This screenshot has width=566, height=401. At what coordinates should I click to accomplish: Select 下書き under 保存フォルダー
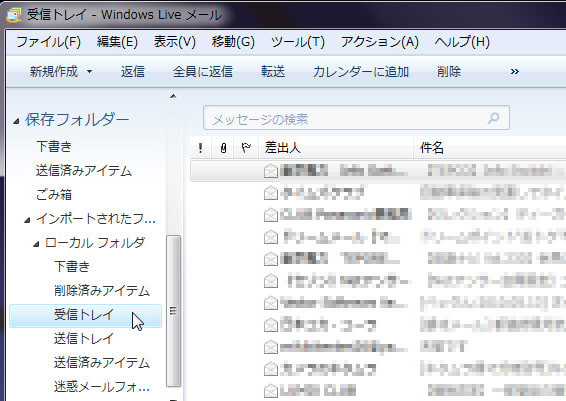pyautogui.click(x=54, y=146)
